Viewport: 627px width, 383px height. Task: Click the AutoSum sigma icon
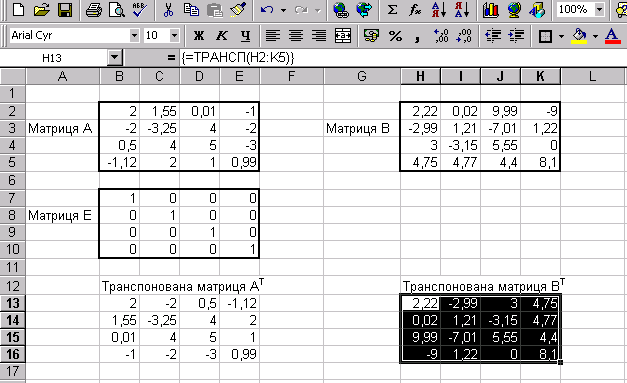pos(392,9)
